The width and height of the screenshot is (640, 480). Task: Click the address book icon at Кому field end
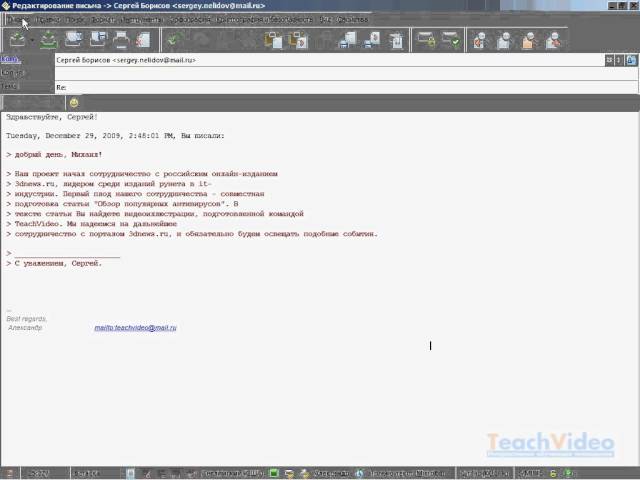[631, 60]
